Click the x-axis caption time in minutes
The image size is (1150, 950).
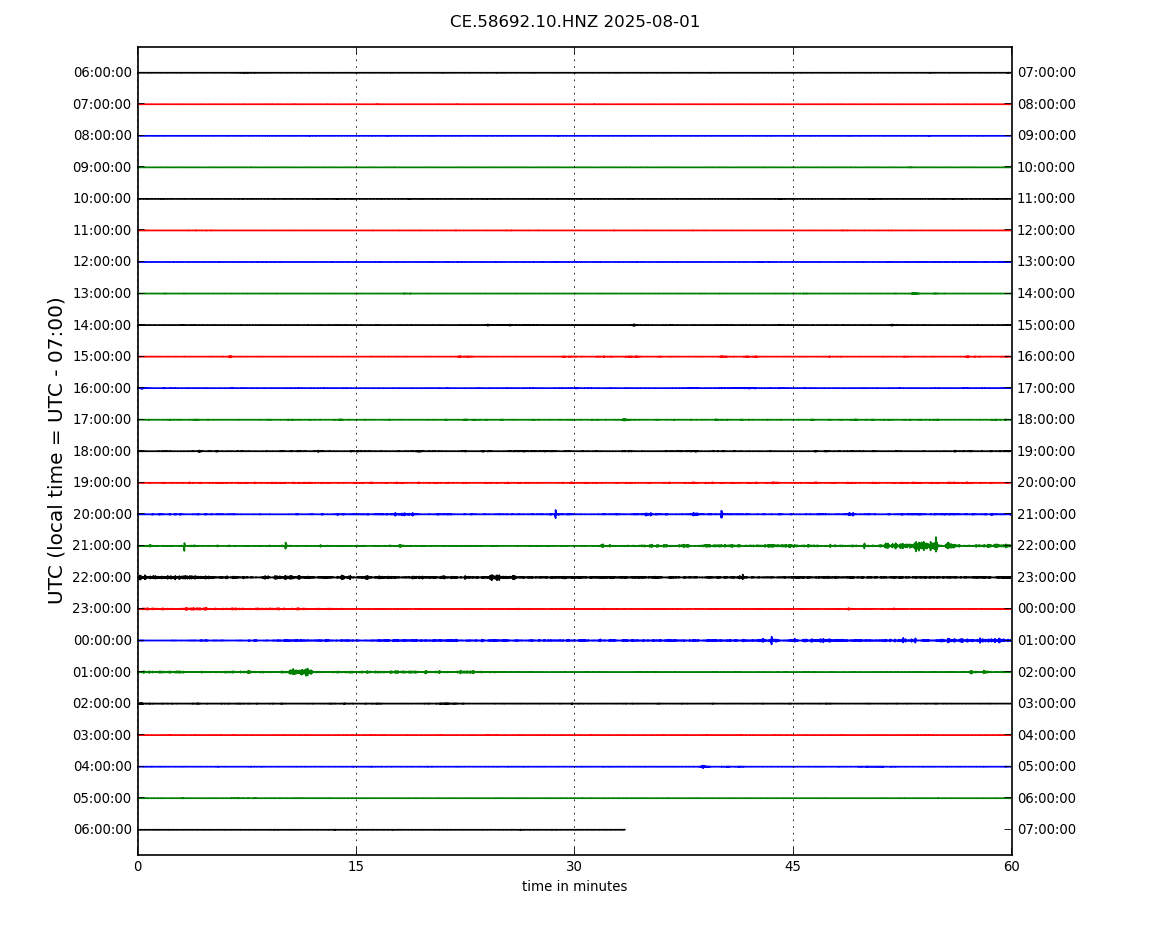tap(574, 887)
